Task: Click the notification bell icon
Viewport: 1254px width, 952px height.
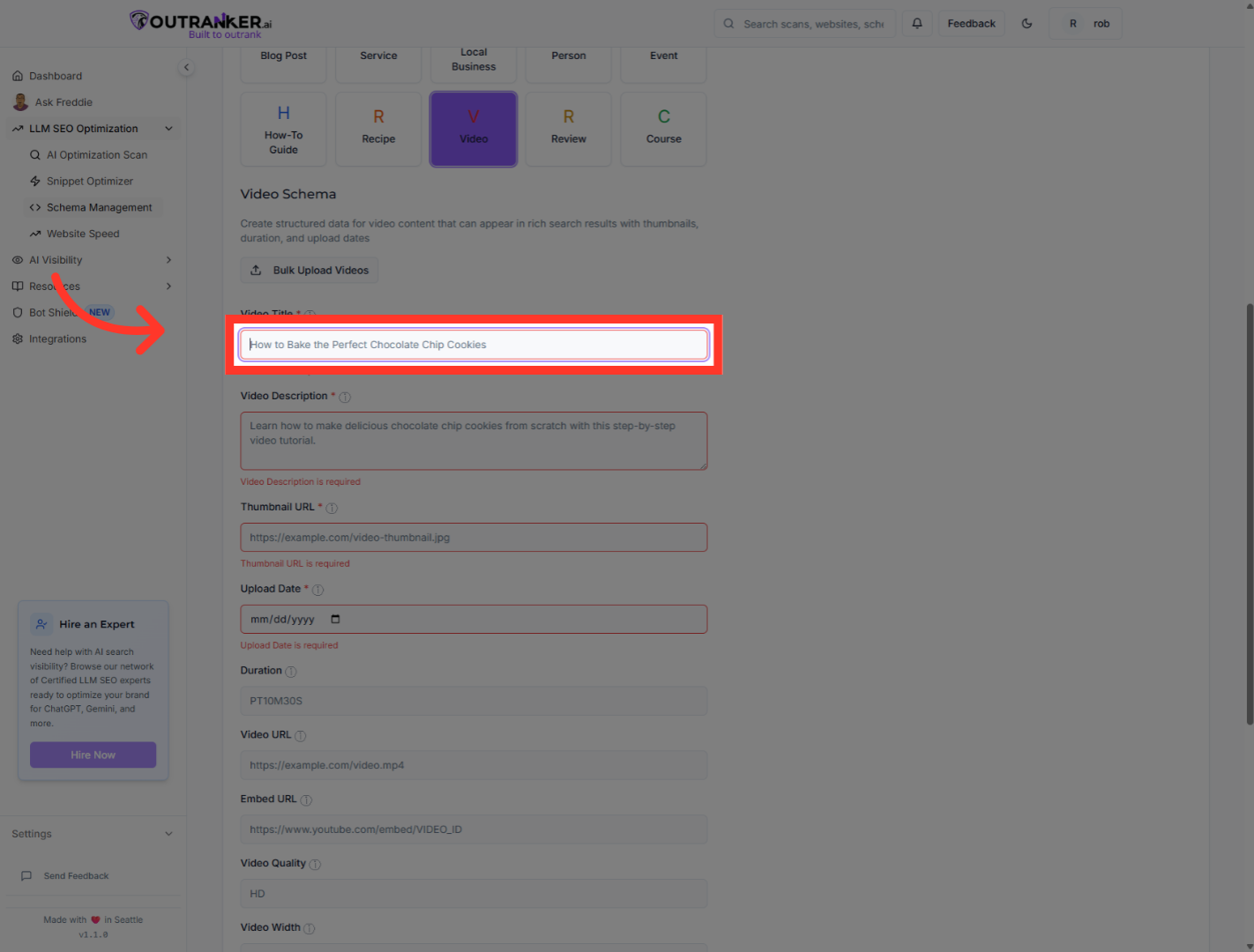Action: [x=917, y=24]
